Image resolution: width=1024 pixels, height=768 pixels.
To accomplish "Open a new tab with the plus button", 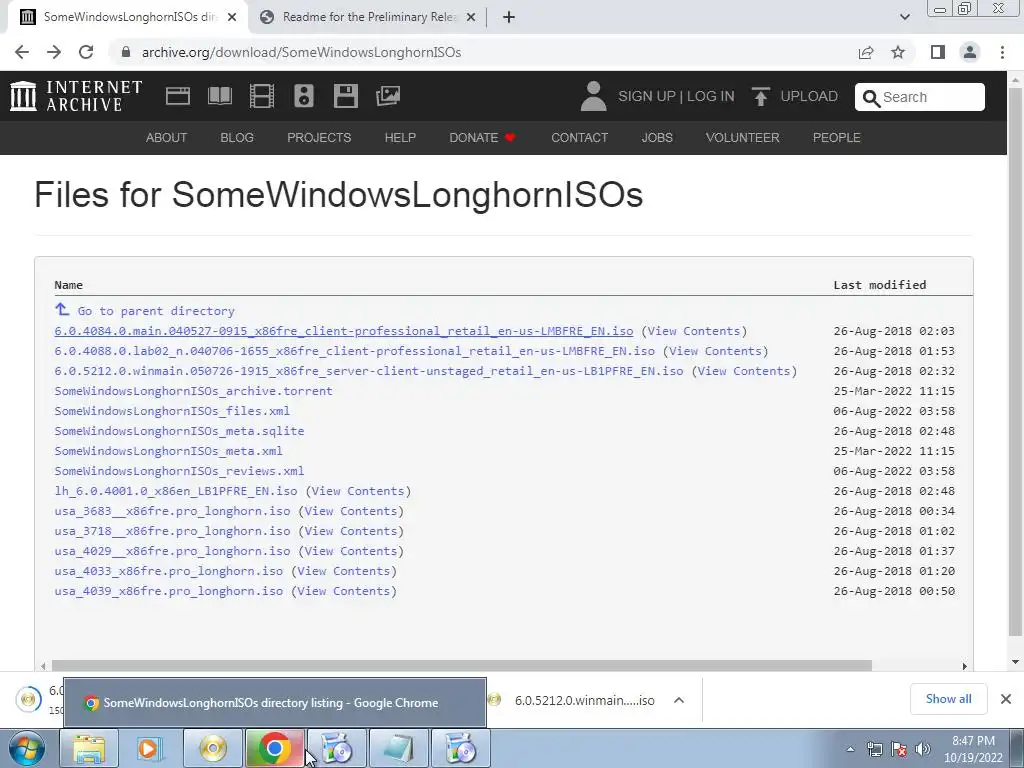I will tap(509, 17).
